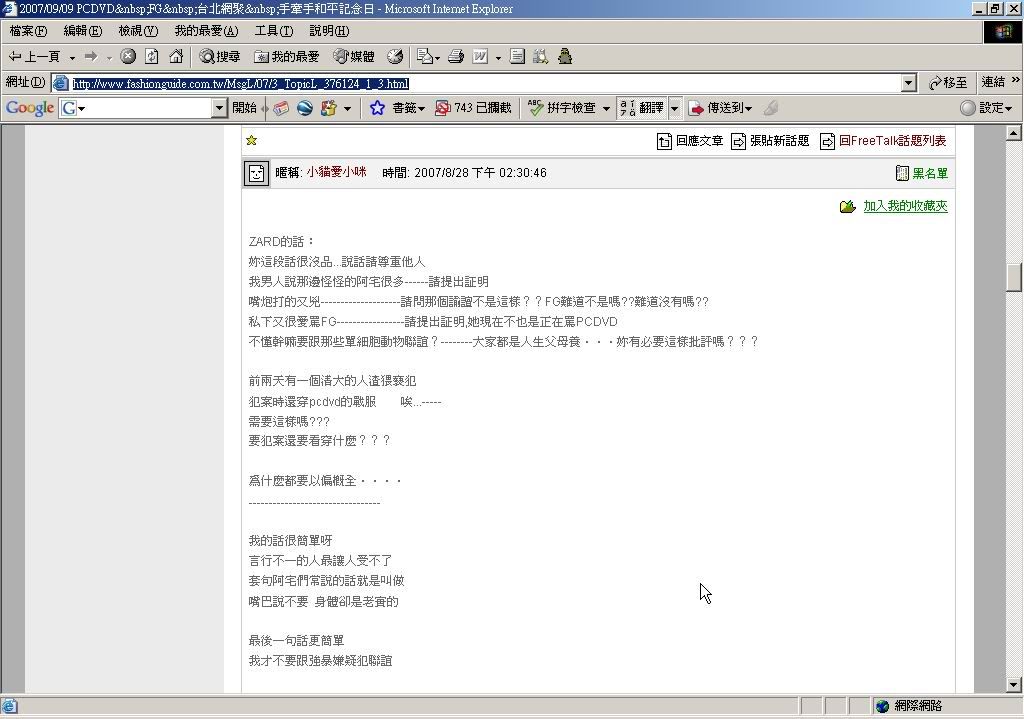Click the 回應文章 reply link
Viewport: 1024px width, 719px height.
coord(698,141)
